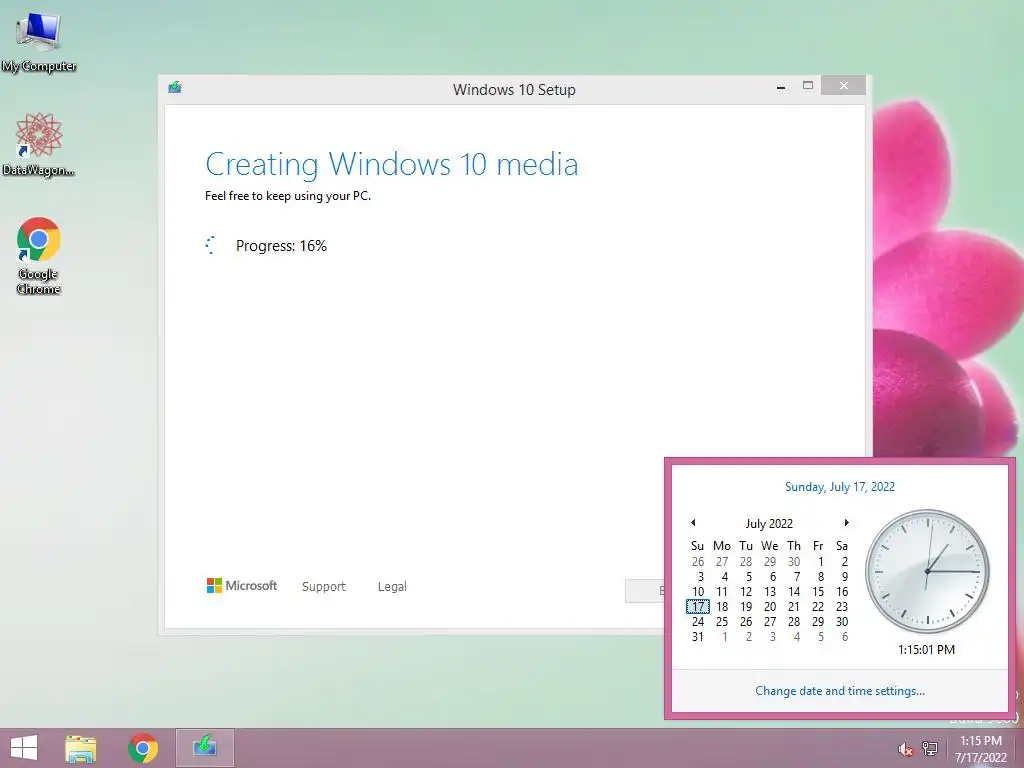The height and width of the screenshot is (768, 1024).
Task: Click the muted volume tray icon
Action: point(905,749)
